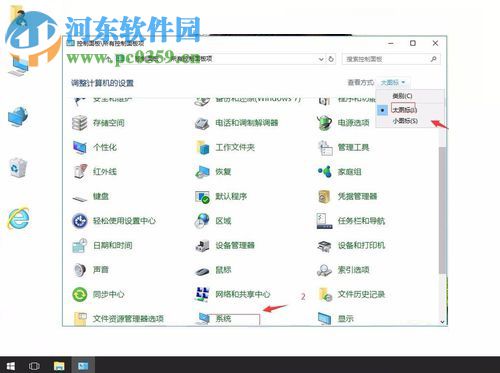This screenshot has height=373, width=500.
Task: Open the 电源选项 power options icon
Action: [324, 123]
